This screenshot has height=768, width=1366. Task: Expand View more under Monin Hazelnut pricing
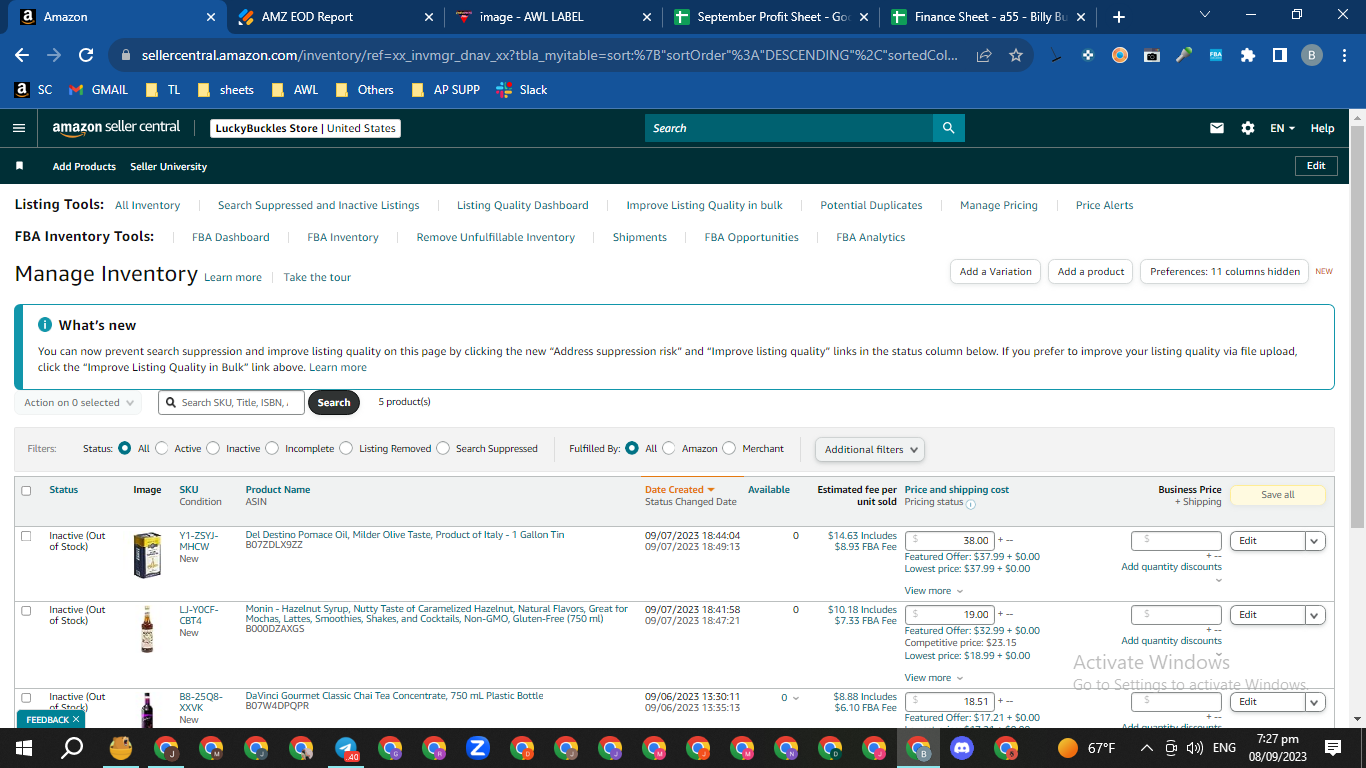point(934,678)
